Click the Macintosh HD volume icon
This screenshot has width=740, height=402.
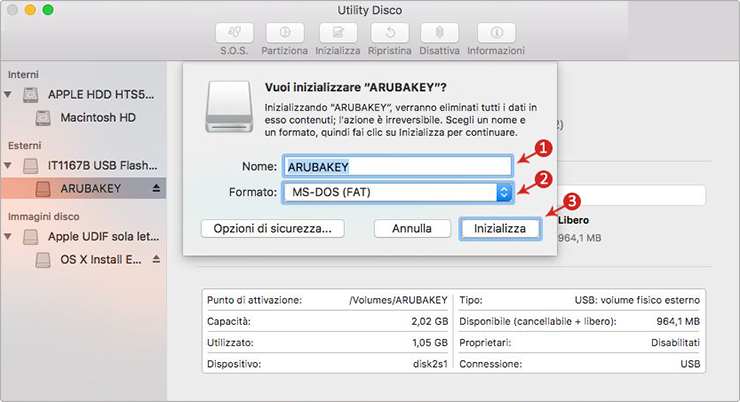point(43,118)
